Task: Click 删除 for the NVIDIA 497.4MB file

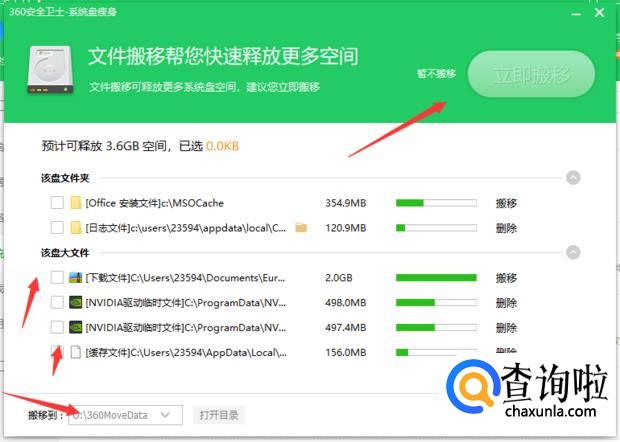Action: (x=506, y=328)
